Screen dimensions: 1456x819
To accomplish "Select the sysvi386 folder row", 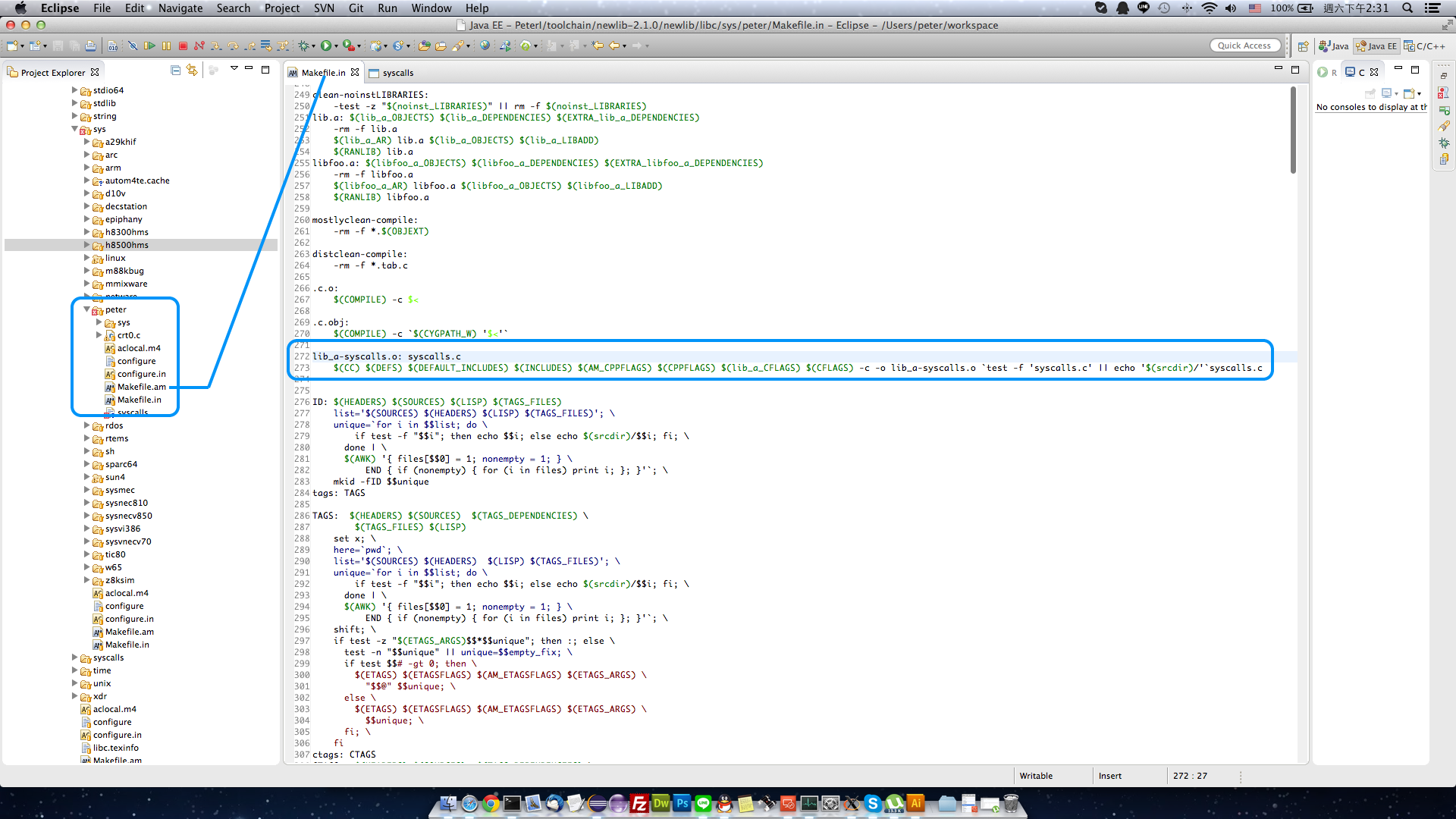I will [x=123, y=529].
